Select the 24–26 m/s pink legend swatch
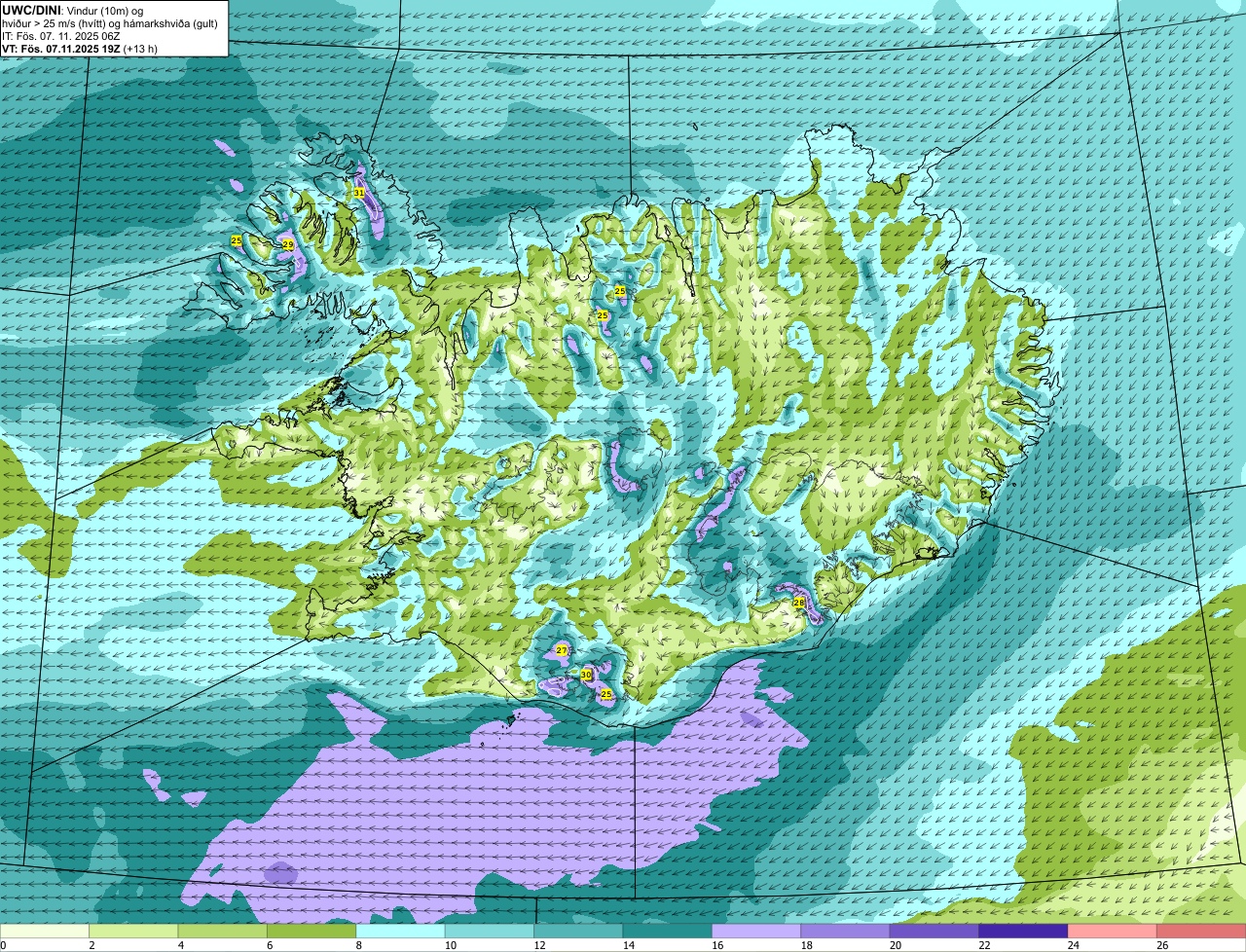The width and height of the screenshot is (1246, 952). 1113,932
